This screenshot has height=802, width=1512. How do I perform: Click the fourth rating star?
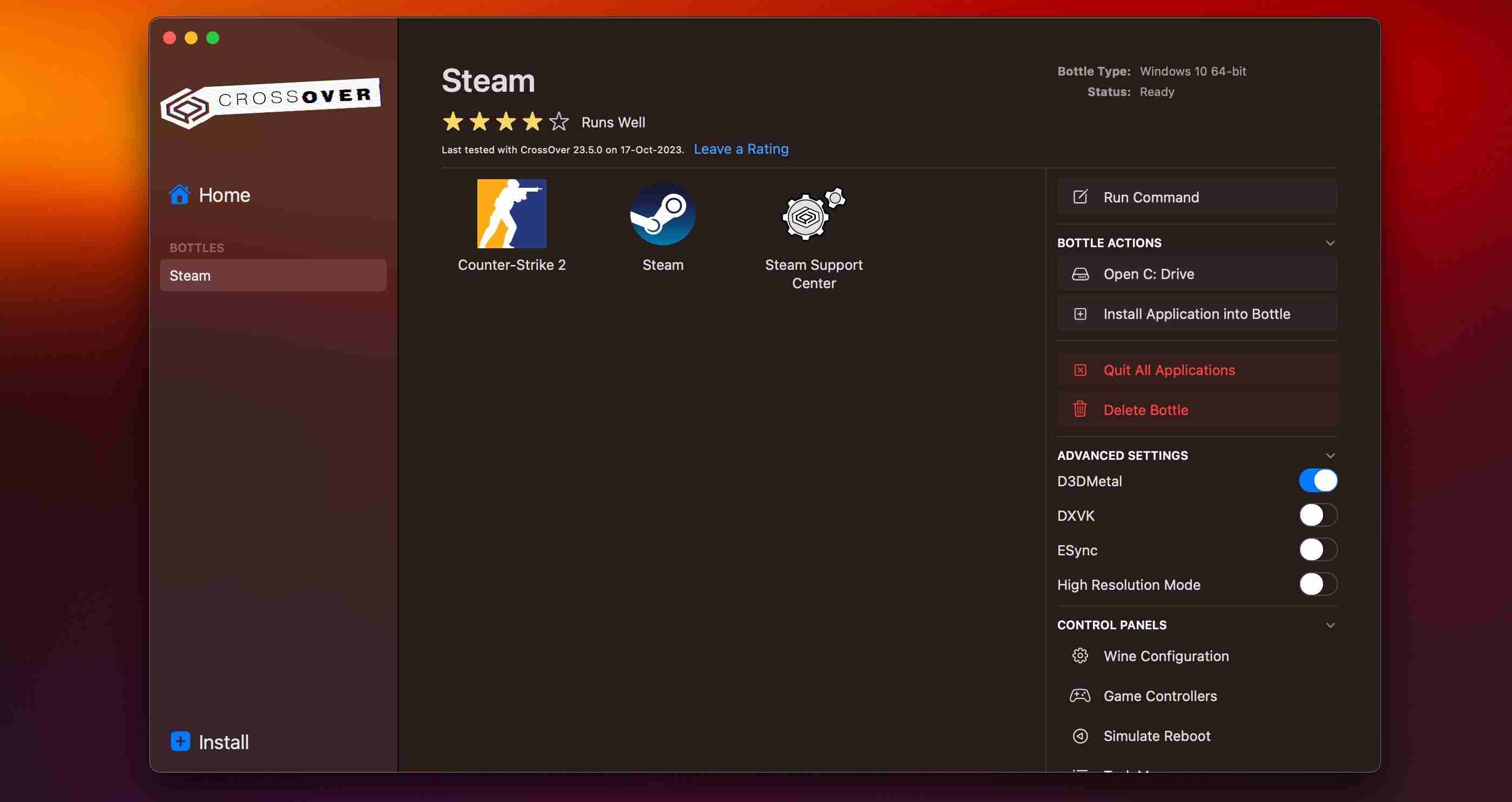click(x=532, y=121)
